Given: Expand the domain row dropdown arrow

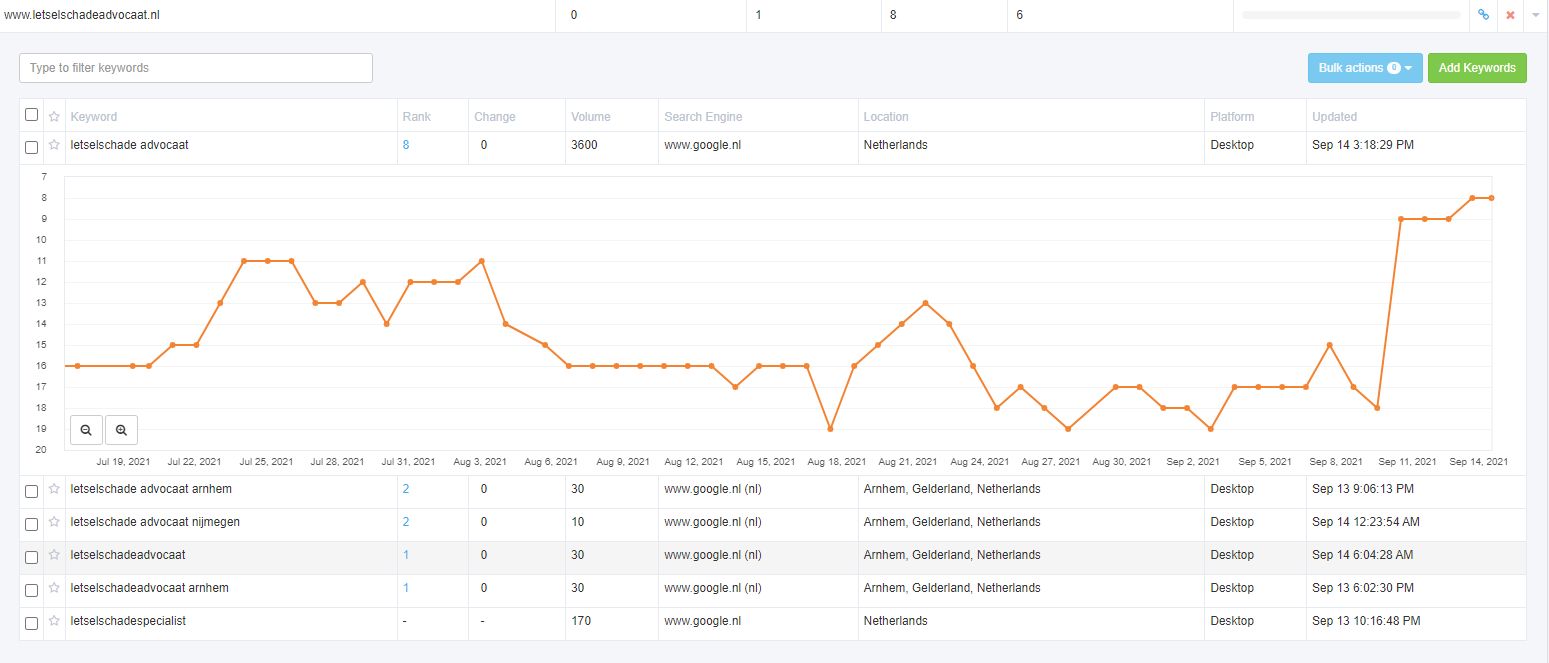Looking at the screenshot, I should 1536,15.
